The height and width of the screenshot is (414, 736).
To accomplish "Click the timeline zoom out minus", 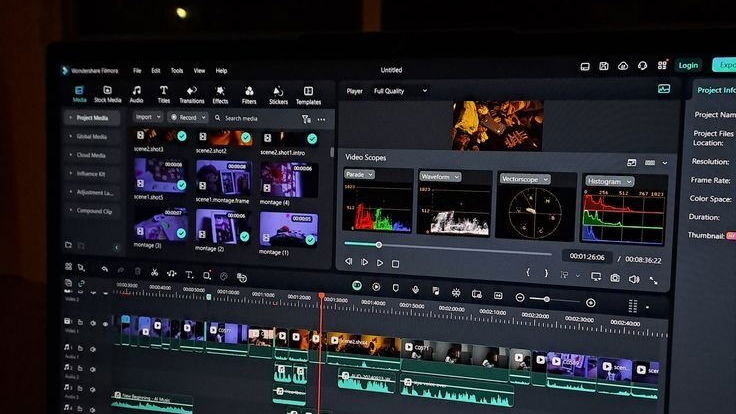I will click(x=520, y=298).
